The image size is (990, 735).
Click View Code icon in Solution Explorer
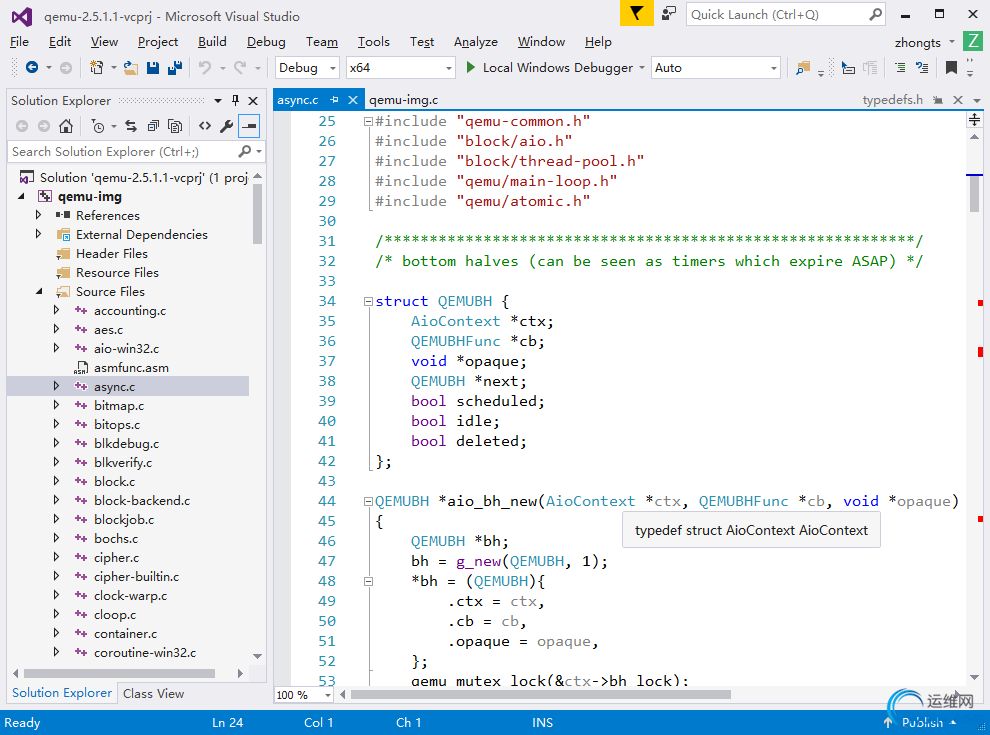click(204, 126)
